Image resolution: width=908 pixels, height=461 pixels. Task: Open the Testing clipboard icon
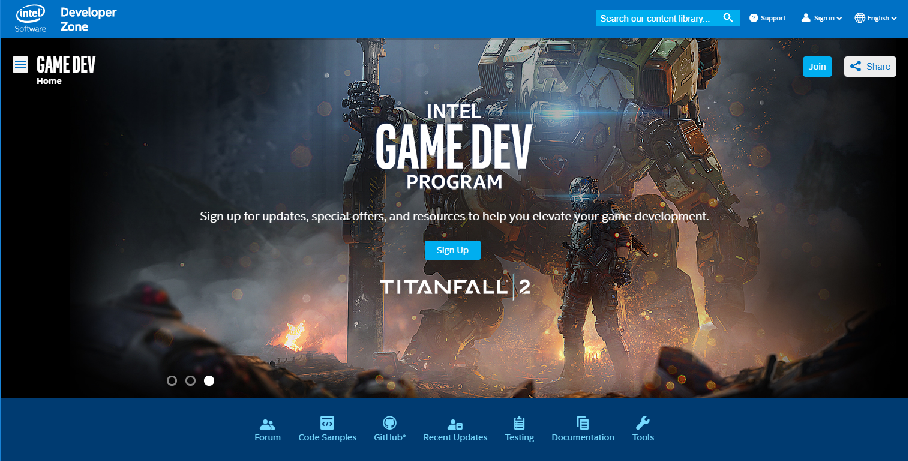pyautogui.click(x=519, y=423)
